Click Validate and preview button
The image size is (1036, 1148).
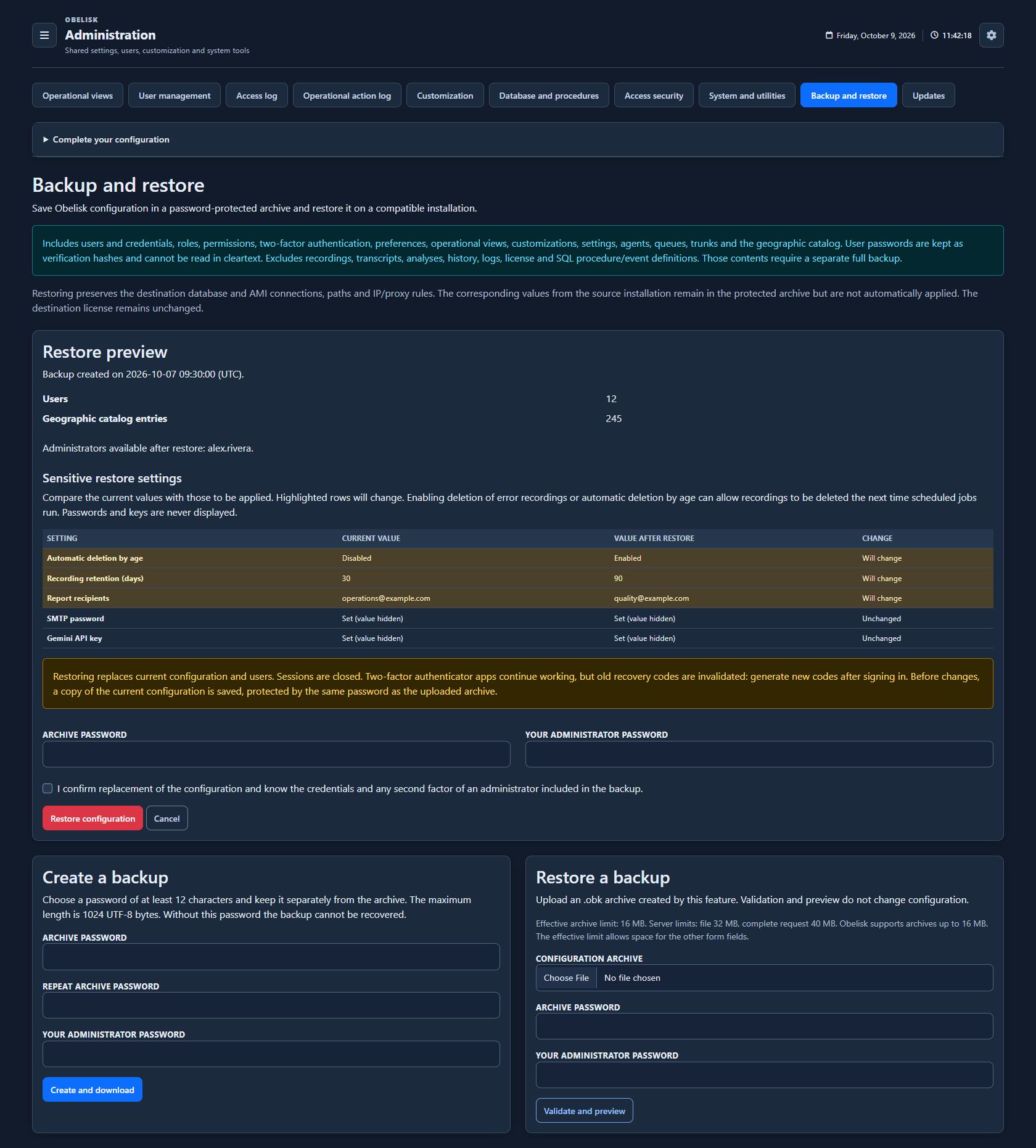click(x=585, y=1111)
